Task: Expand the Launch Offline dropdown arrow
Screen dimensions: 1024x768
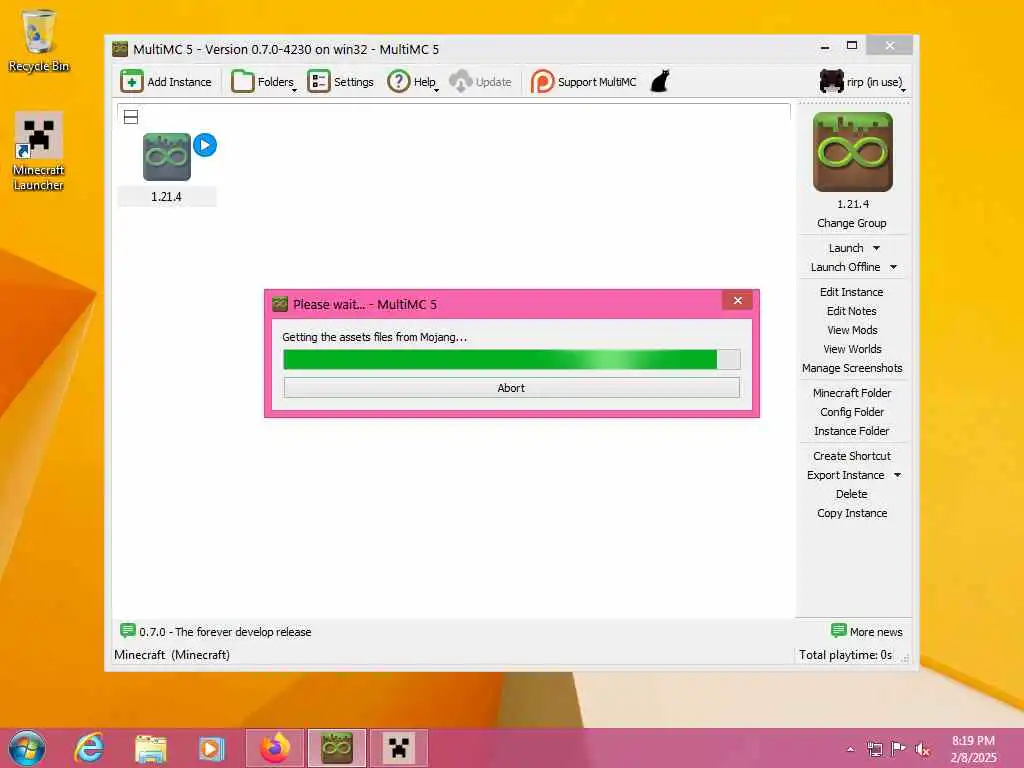Action: 893,267
